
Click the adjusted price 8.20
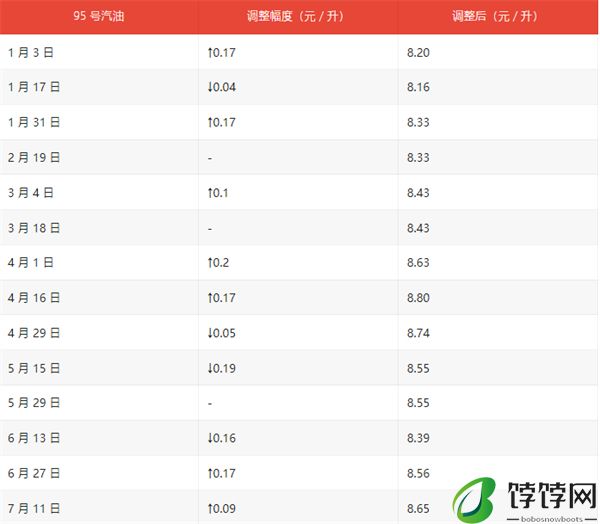tap(418, 52)
